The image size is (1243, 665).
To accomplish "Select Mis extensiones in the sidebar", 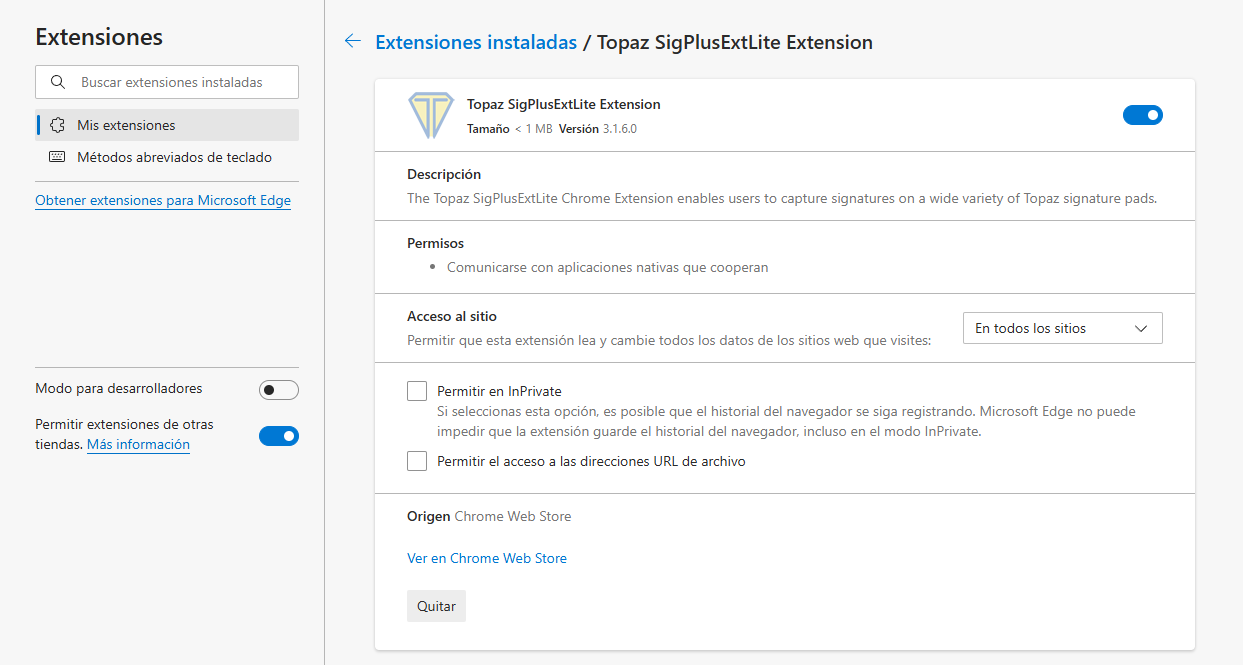I will pos(167,125).
